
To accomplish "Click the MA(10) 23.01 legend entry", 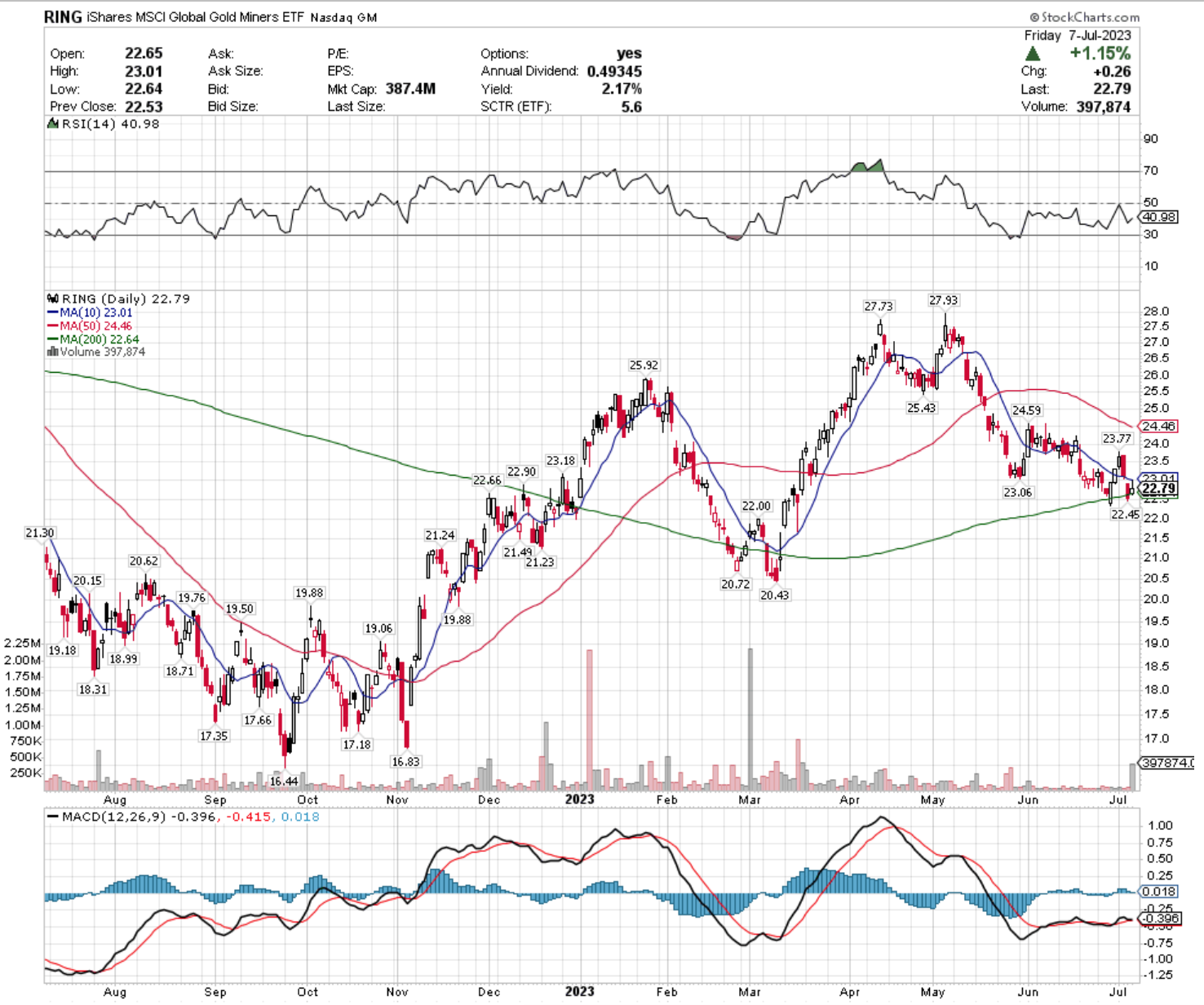I will pos(90,312).
